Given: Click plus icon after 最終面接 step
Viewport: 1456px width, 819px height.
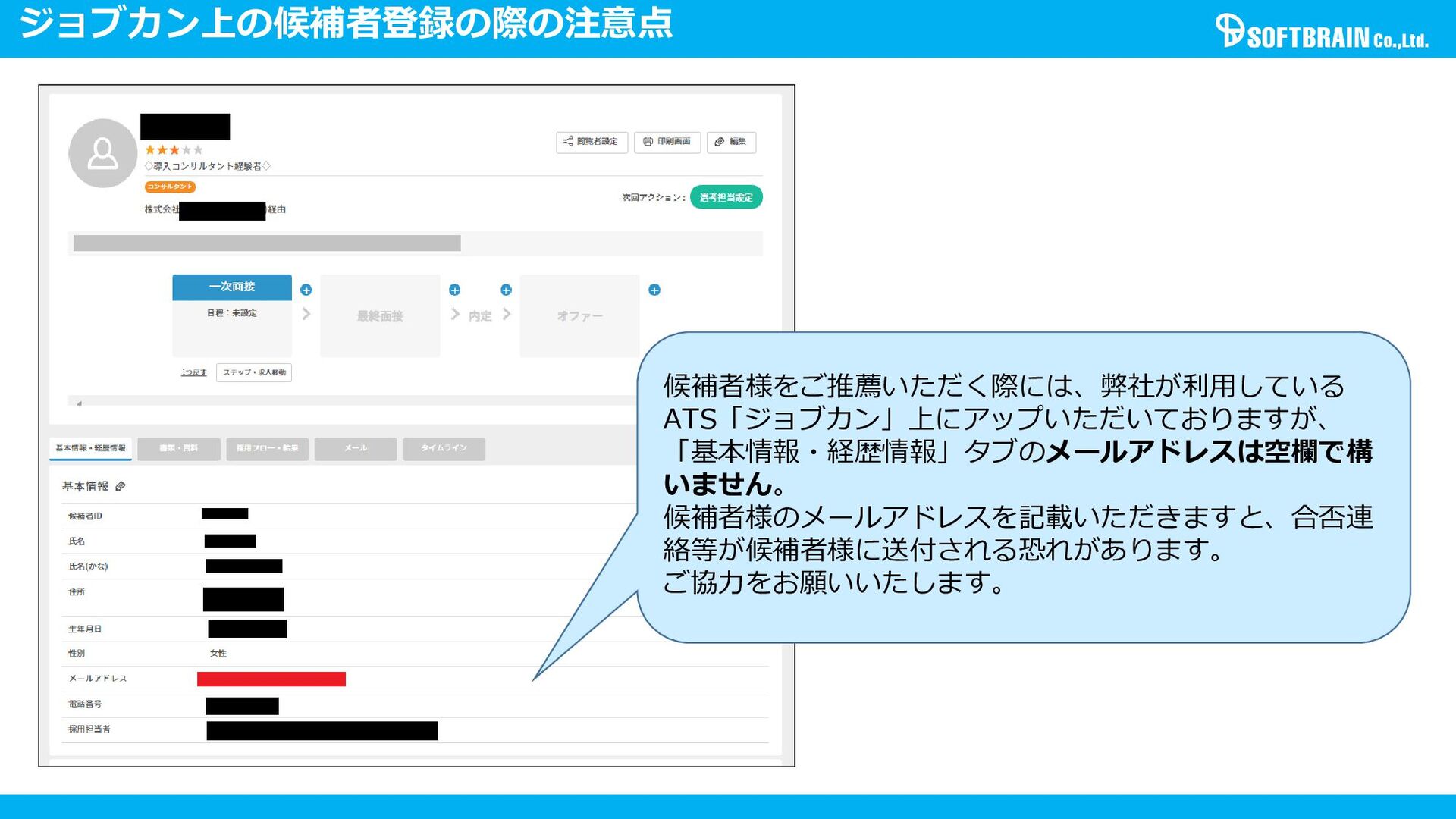Looking at the screenshot, I should (x=454, y=290).
